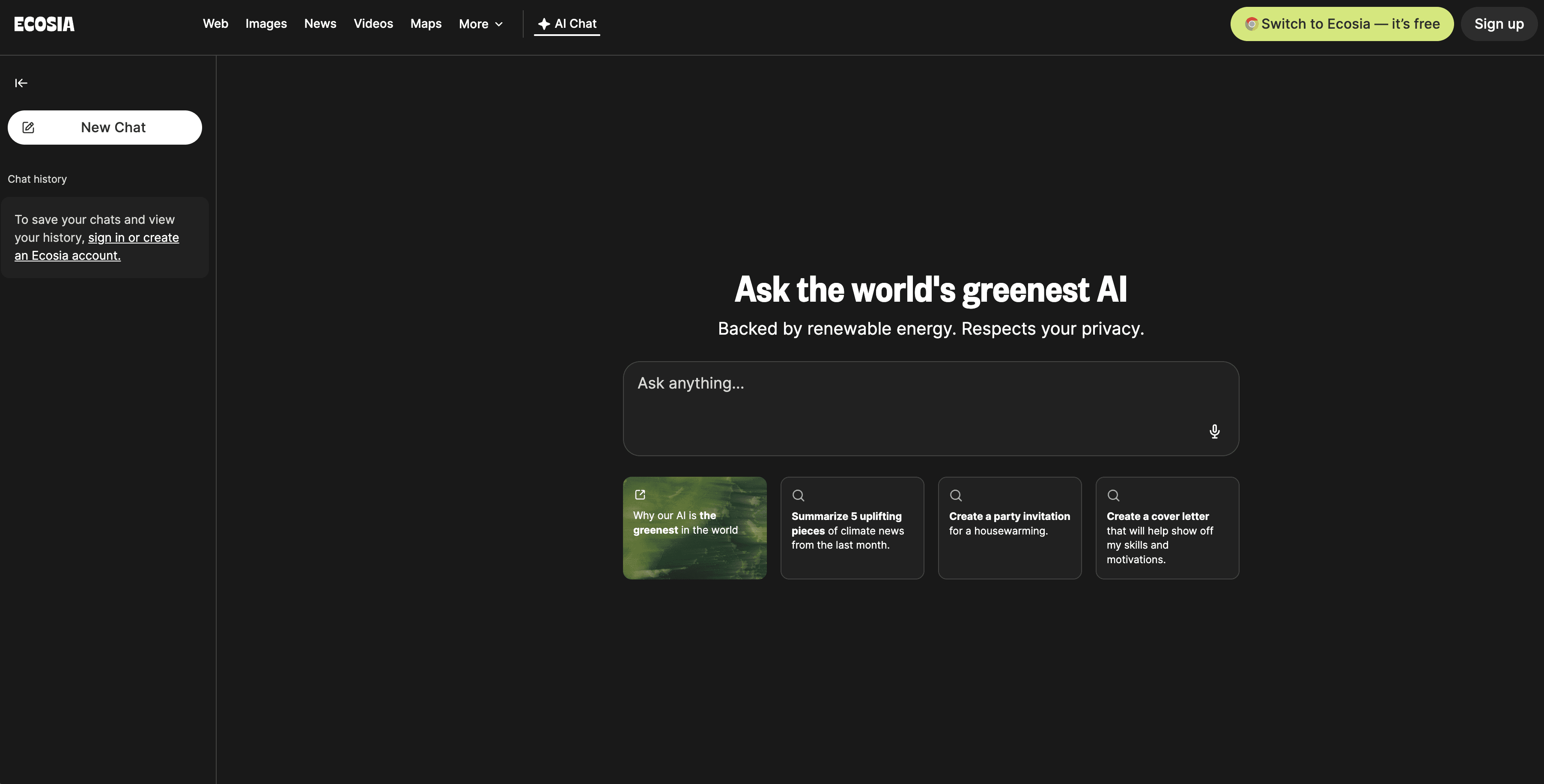Open the More navigation dropdown

click(480, 24)
